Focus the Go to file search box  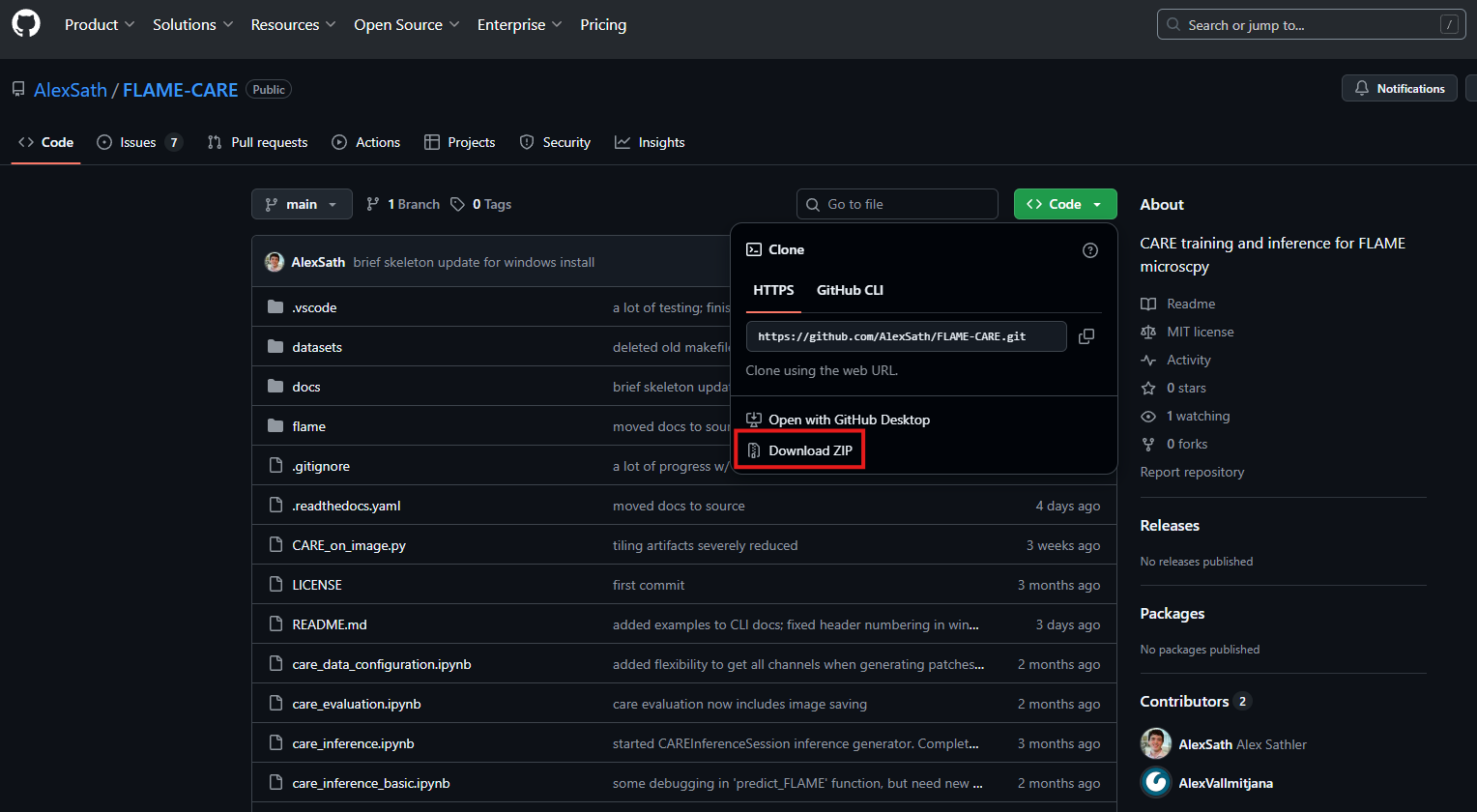tap(897, 204)
